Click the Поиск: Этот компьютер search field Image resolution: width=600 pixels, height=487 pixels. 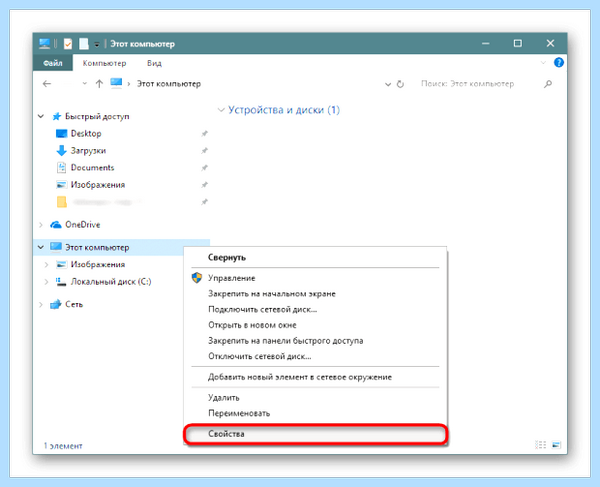tap(478, 84)
